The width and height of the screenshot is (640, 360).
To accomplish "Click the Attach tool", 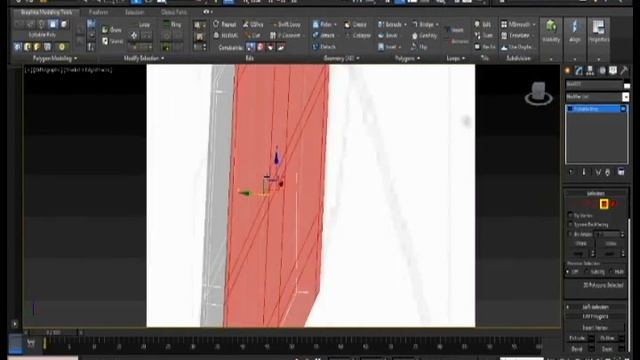I will pos(324,36).
